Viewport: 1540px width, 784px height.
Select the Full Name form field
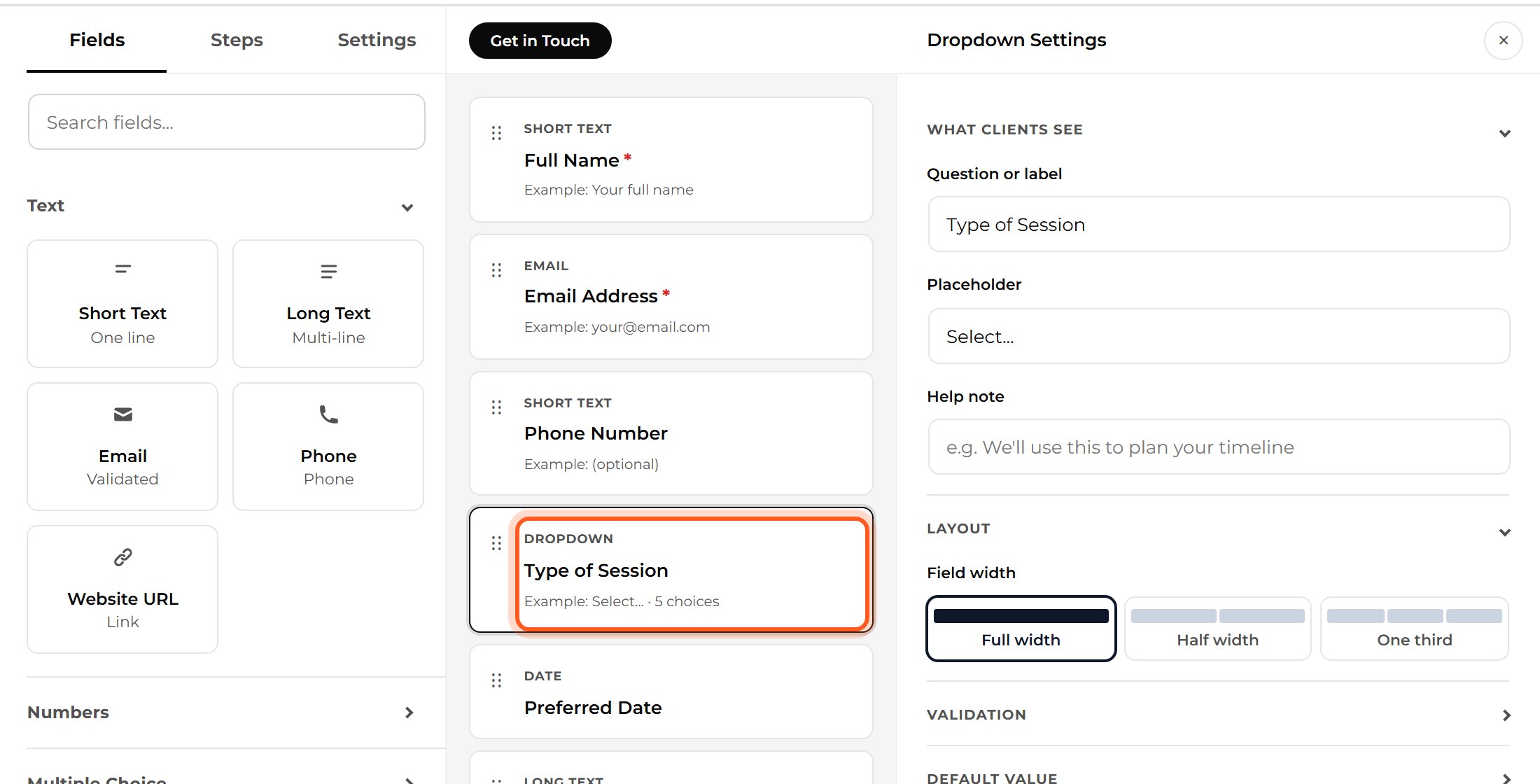coord(671,160)
